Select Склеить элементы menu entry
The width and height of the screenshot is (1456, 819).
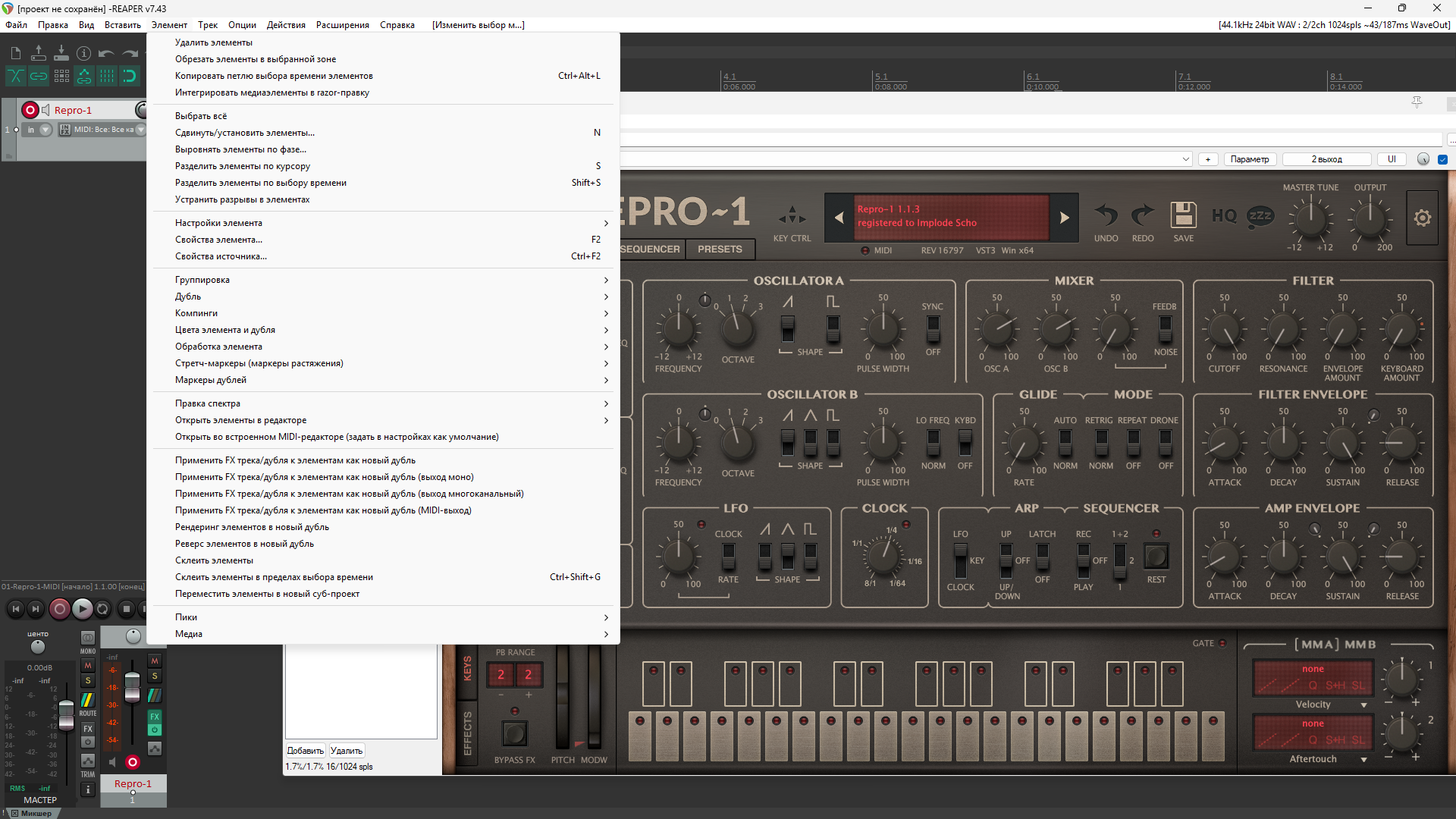[x=383, y=560]
